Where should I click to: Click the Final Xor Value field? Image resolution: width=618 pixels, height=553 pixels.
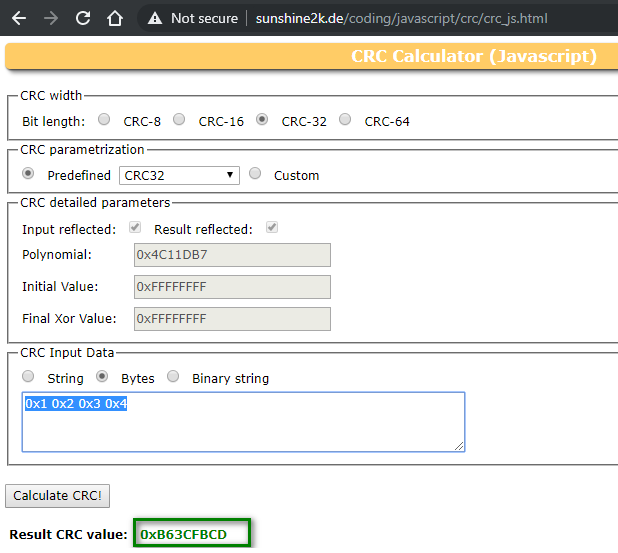point(232,319)
